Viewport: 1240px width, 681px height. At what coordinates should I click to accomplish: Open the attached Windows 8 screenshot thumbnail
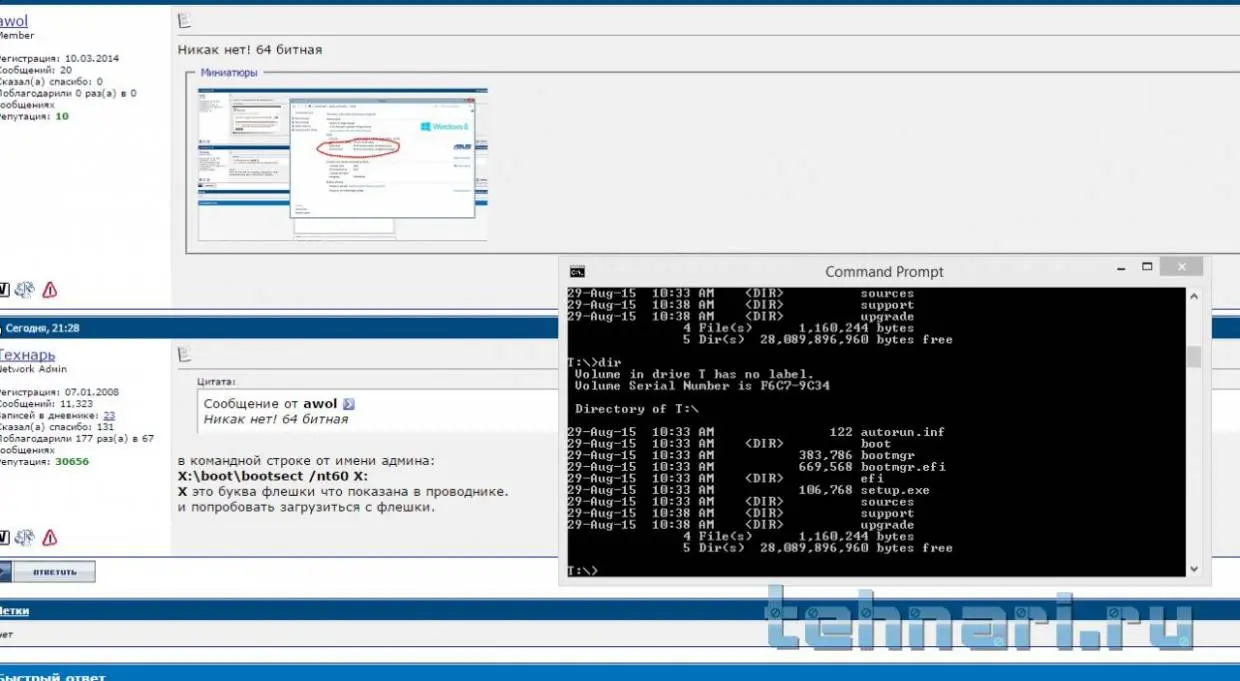343,164
